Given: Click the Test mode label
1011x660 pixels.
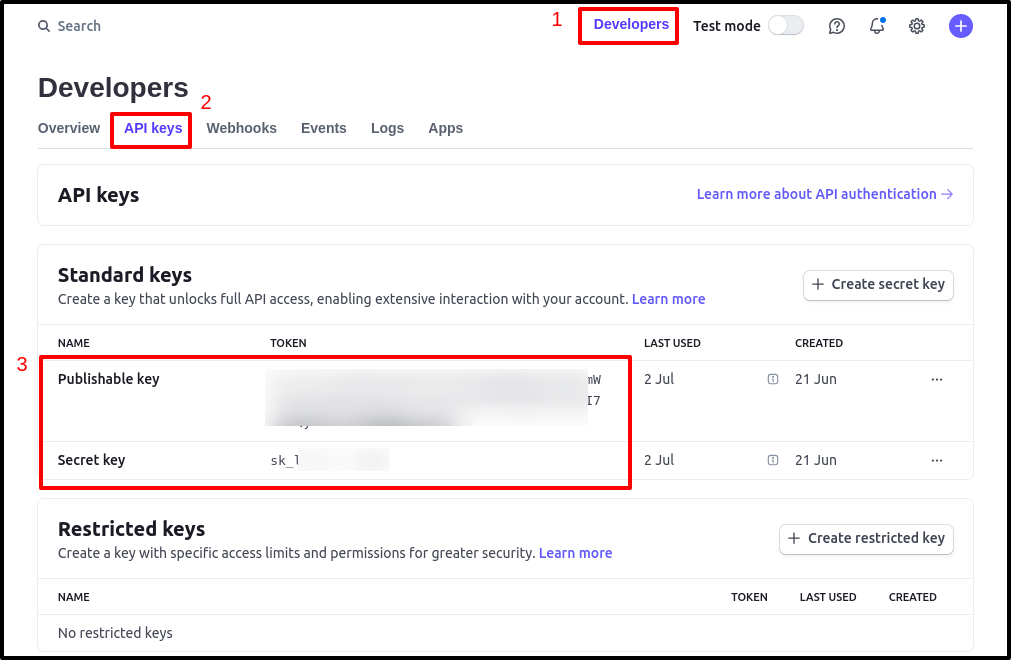Looking at the screenshot, I should (x=727, y=26).
